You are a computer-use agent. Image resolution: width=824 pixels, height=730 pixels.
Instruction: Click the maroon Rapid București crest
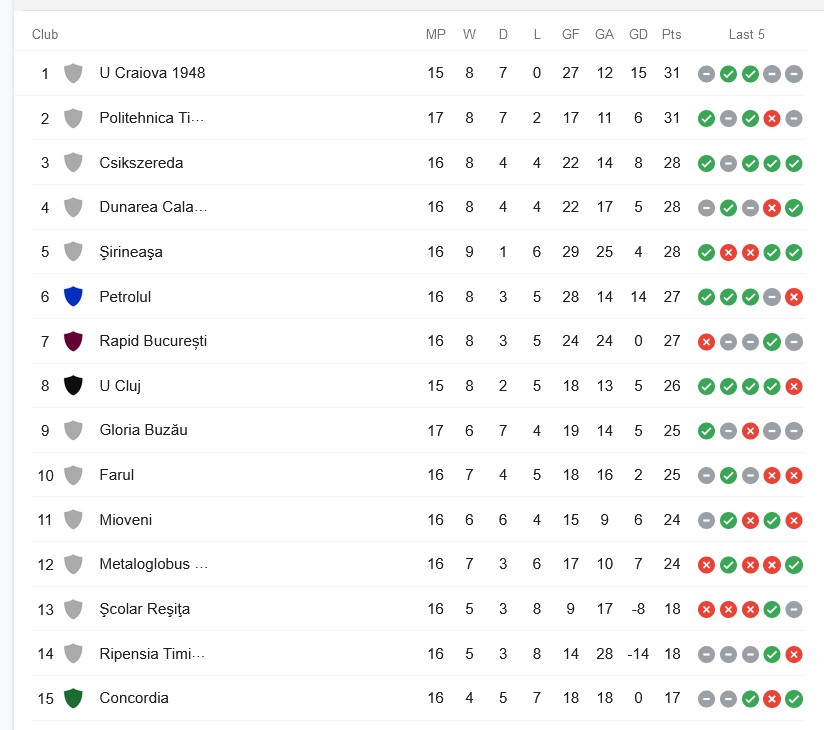coord(73,341)
